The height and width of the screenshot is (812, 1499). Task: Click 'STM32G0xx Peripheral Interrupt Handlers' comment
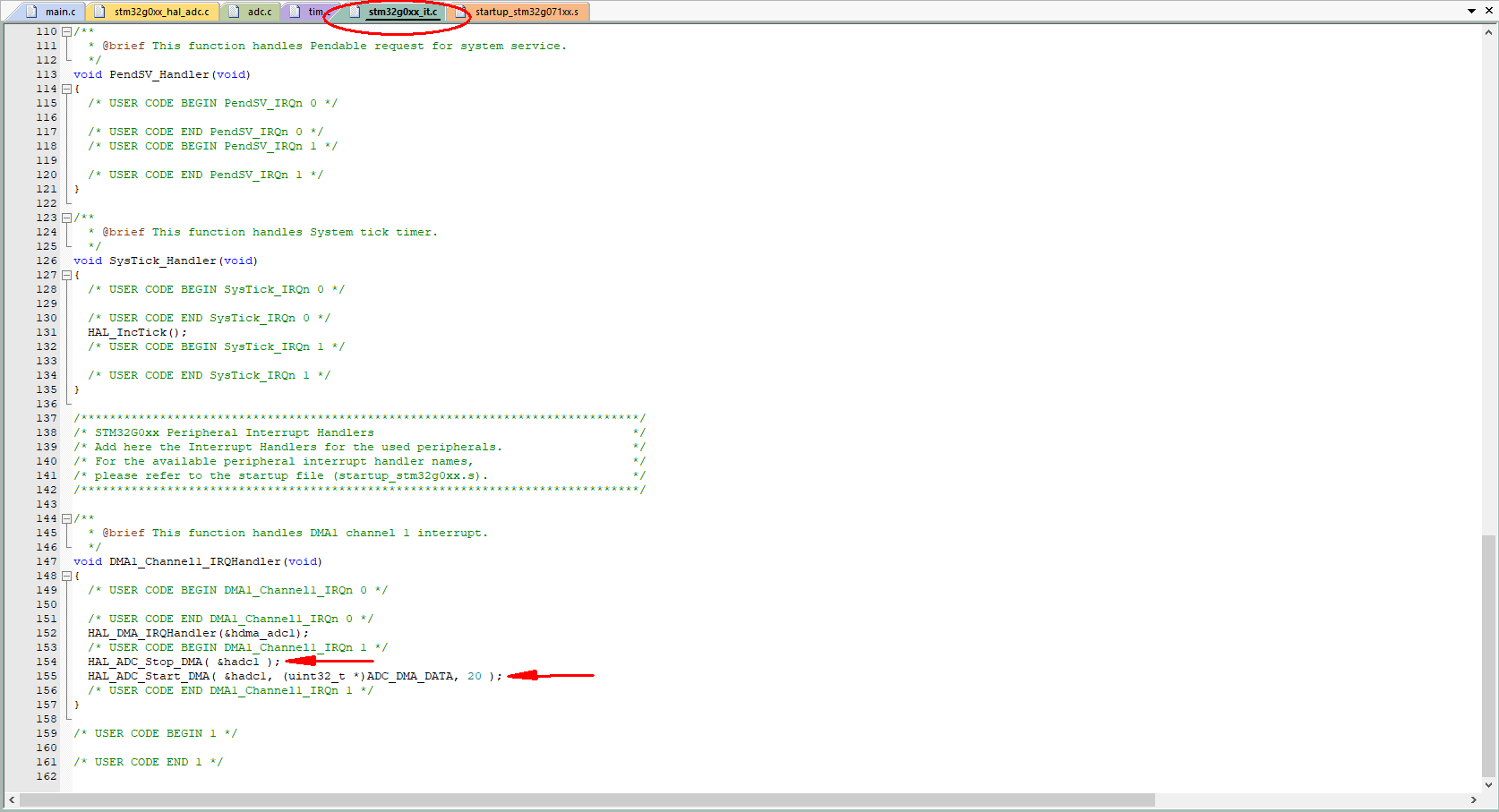click(x=235, y=432)
